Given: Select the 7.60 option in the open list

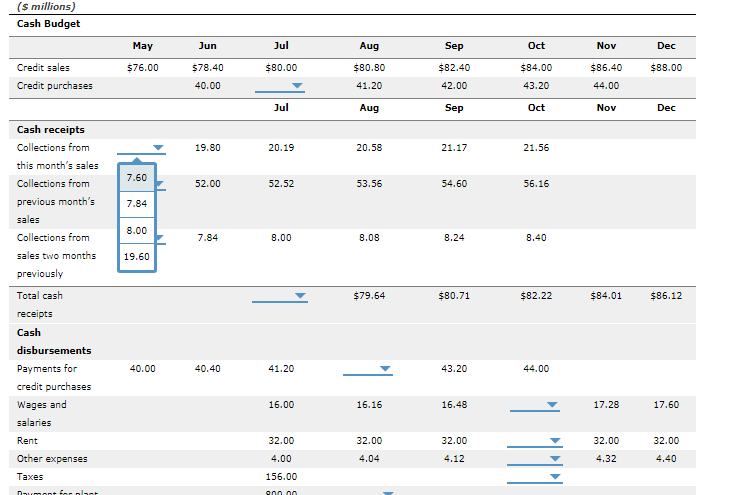Looking at the screenshot, I should (x=137, y=178).
